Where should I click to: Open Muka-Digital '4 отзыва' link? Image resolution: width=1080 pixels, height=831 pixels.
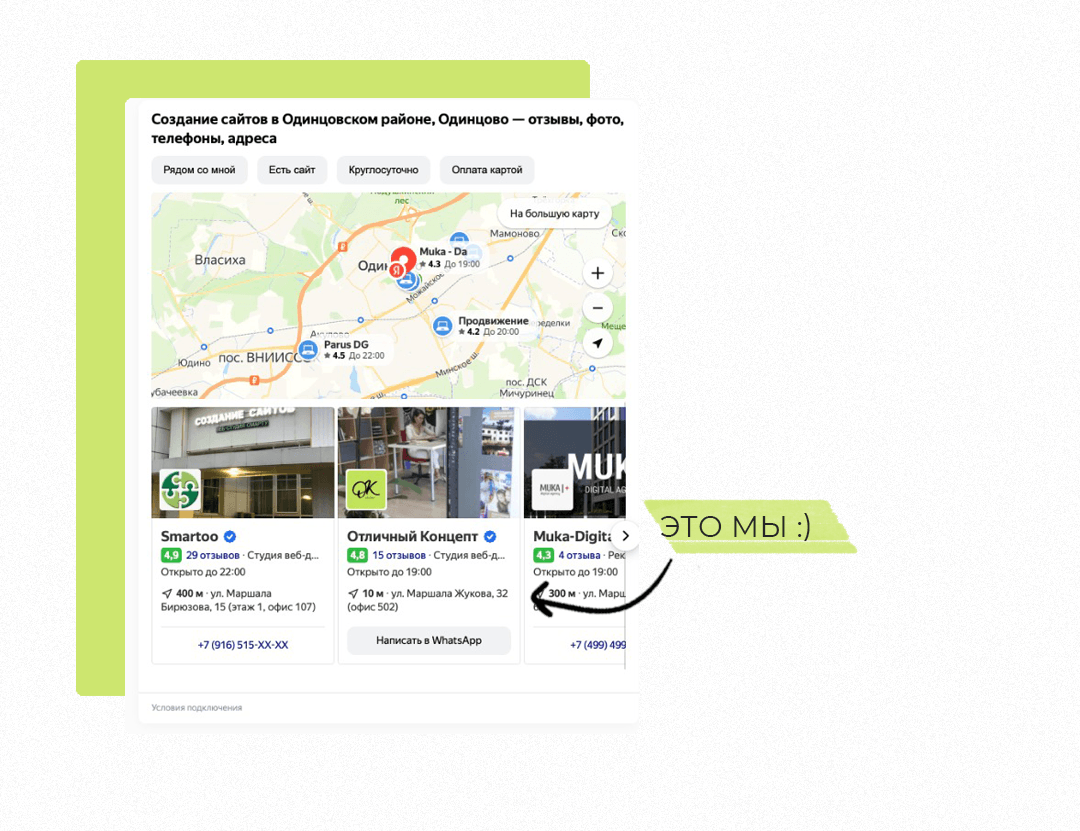click(579, 555)
